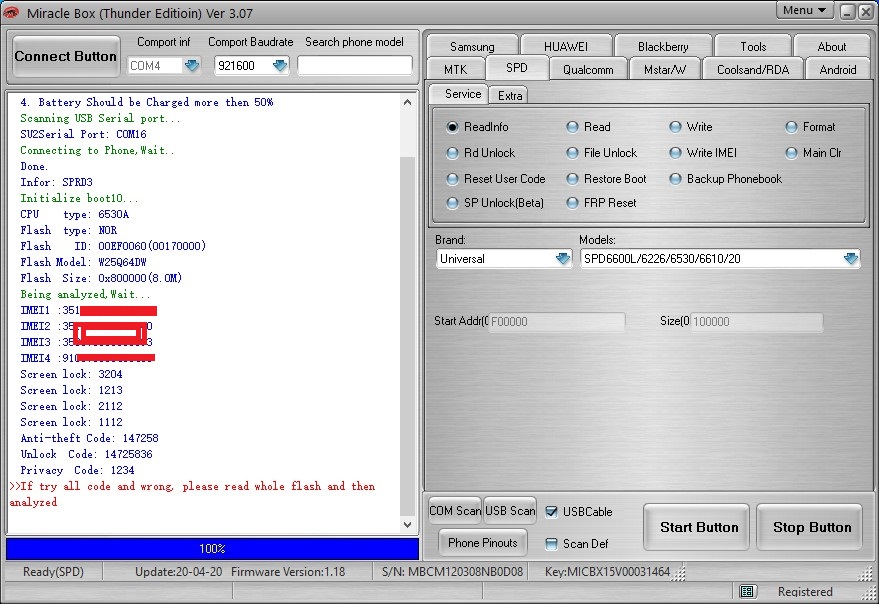Screen dimensions: 879x604
Task: Click the 'SU2Serial Port: COM16' log line
Action: coord(83,134)
